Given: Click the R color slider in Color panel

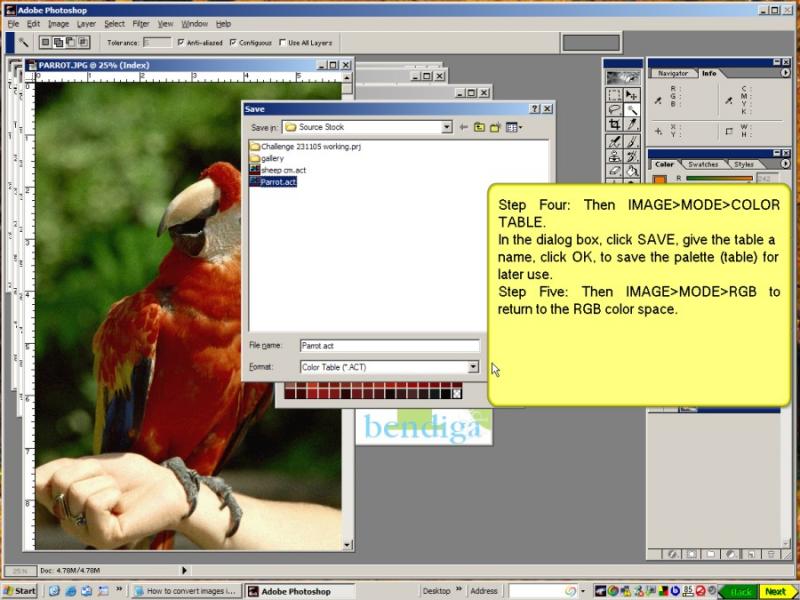Looking at the screenshot, I should [719, 178].
